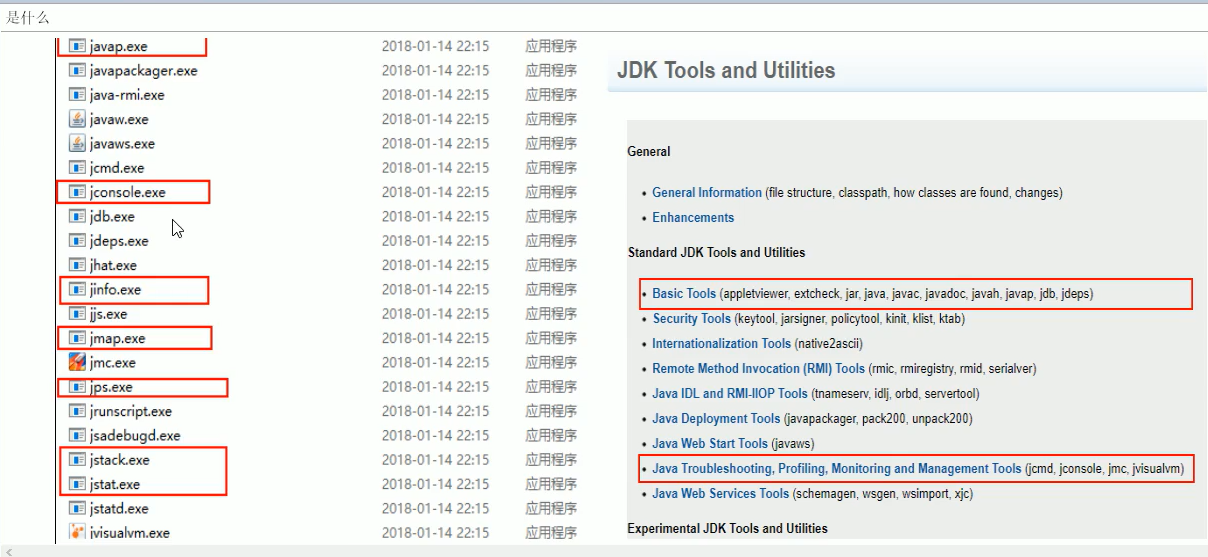
Task: Select the java-rmi.exe file name
Action: 127,94
